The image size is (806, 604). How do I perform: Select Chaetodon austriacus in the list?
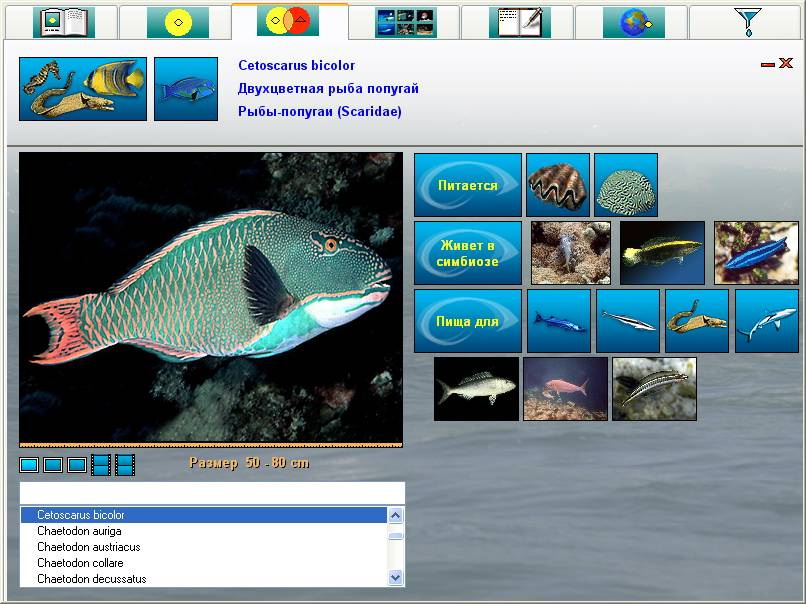click(x=204, y=547)
